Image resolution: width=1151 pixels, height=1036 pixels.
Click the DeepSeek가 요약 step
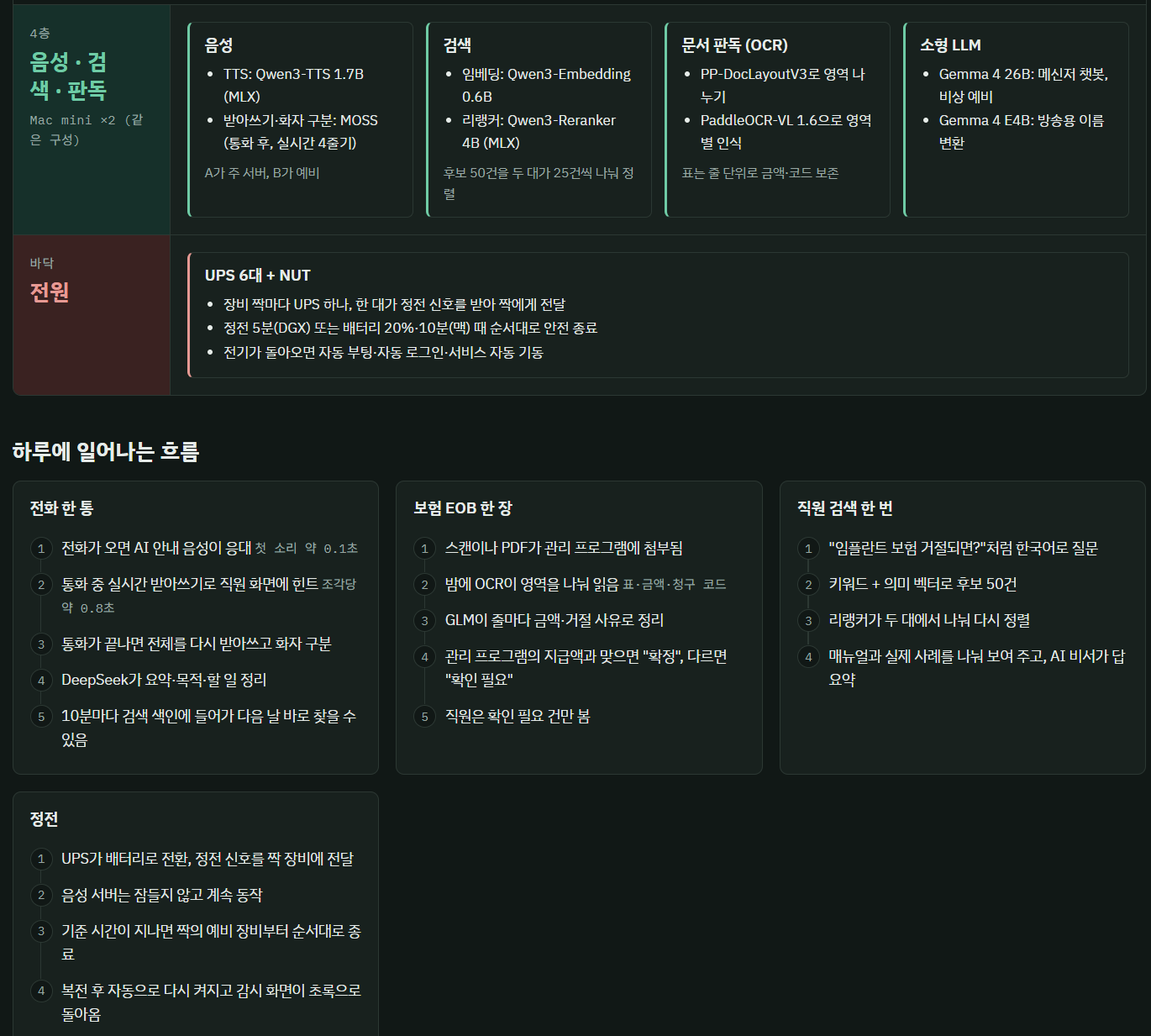click(x=164, y=680)
